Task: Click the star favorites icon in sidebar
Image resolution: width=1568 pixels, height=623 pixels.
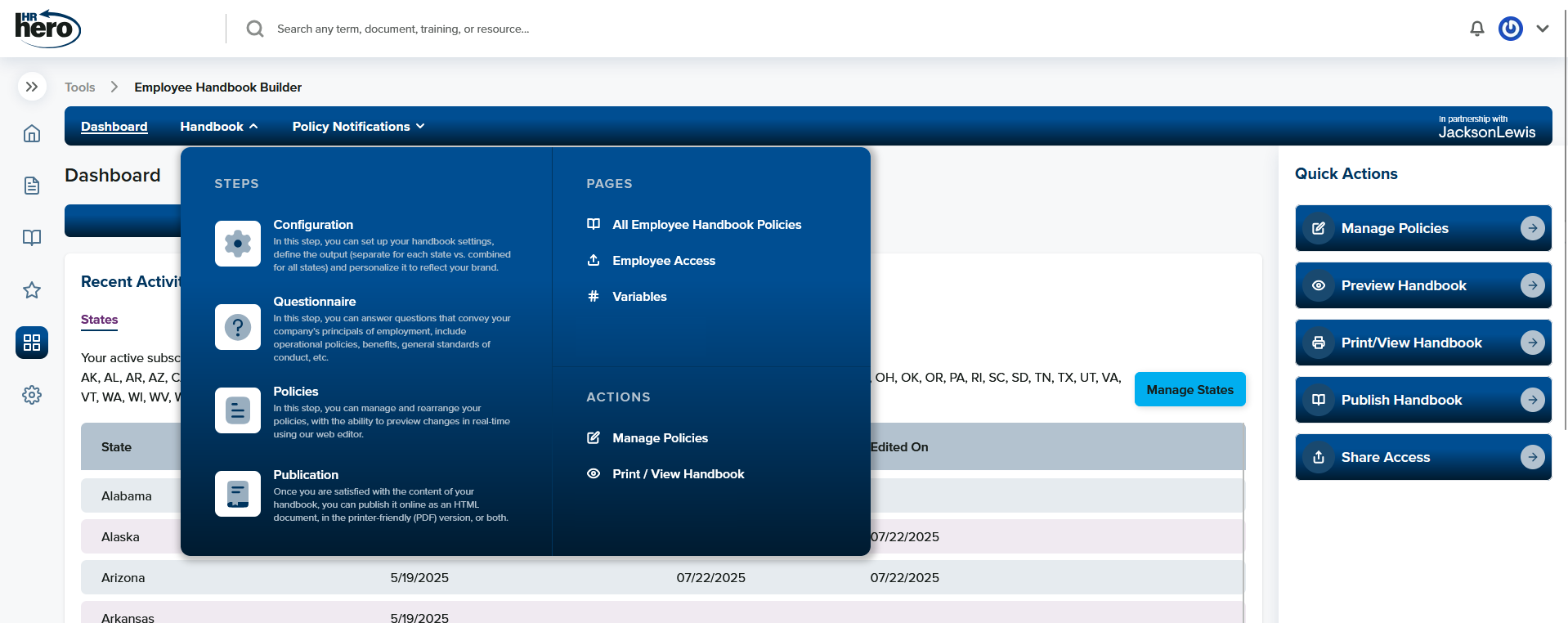Action: click(32, 290)
